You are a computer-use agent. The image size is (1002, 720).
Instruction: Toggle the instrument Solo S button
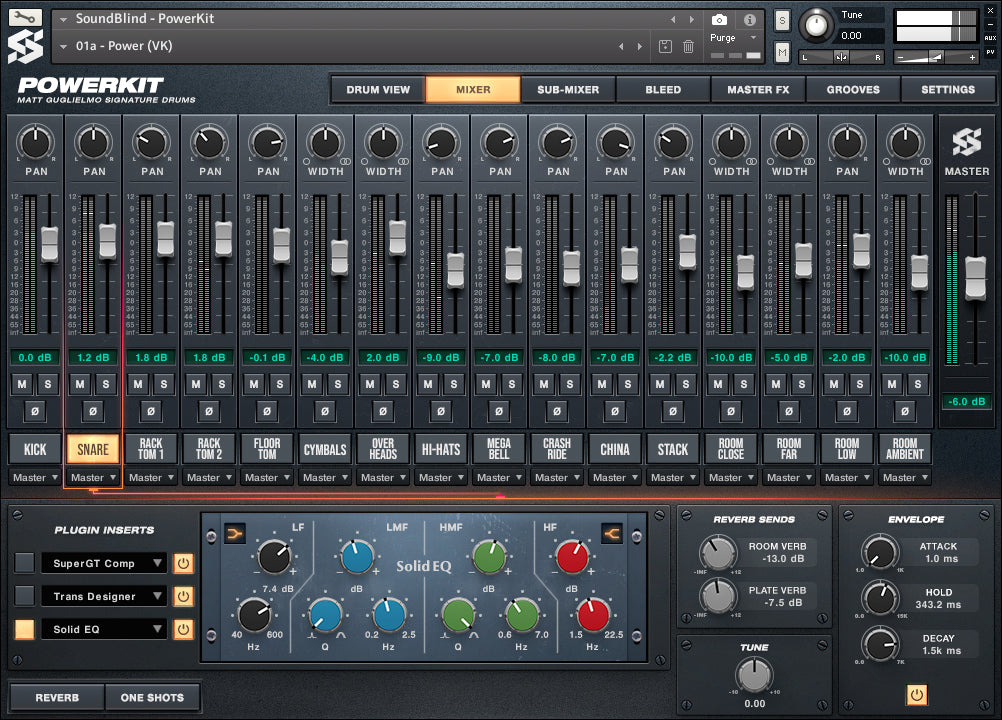(x=782, y=21)
